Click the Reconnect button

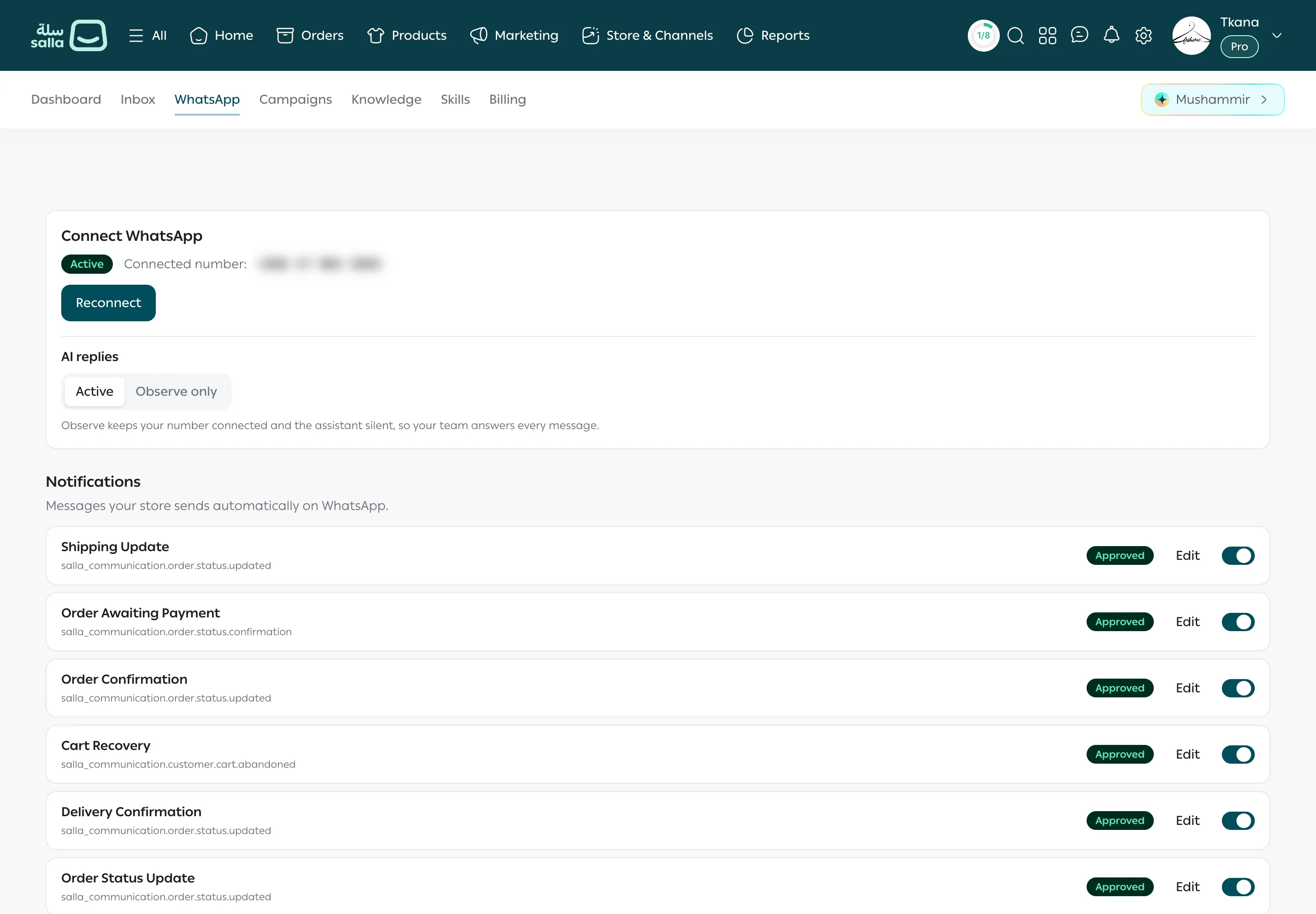(108, 303)
